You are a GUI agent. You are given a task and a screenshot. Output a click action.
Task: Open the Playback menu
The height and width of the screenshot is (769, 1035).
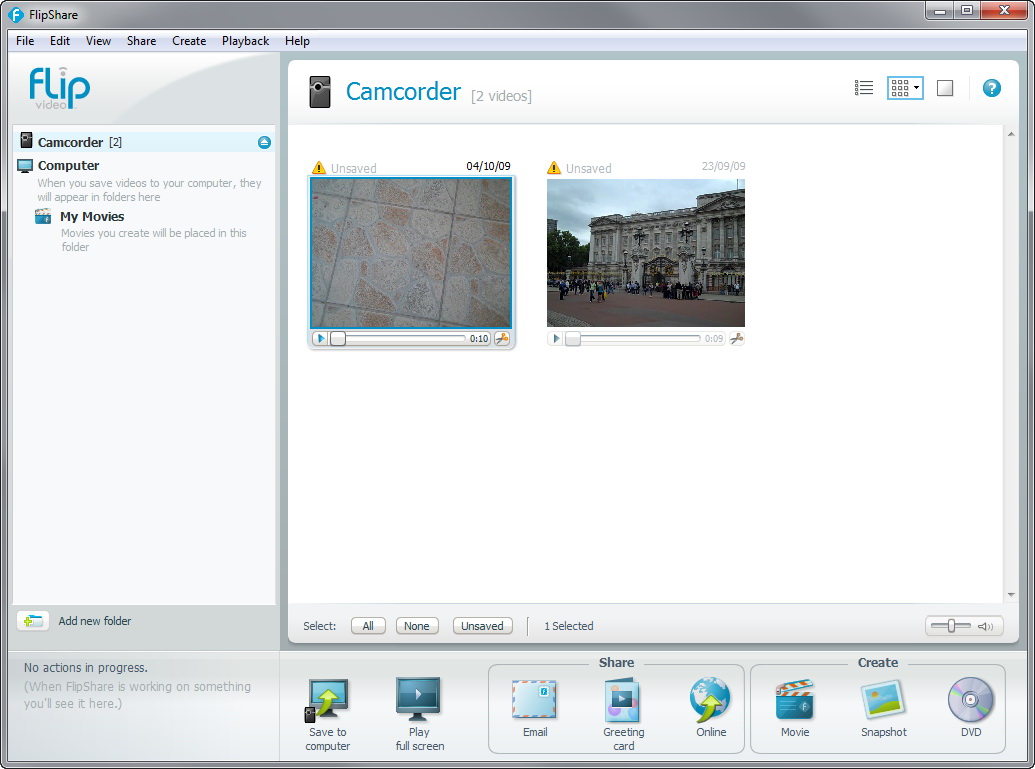[245, 41]
